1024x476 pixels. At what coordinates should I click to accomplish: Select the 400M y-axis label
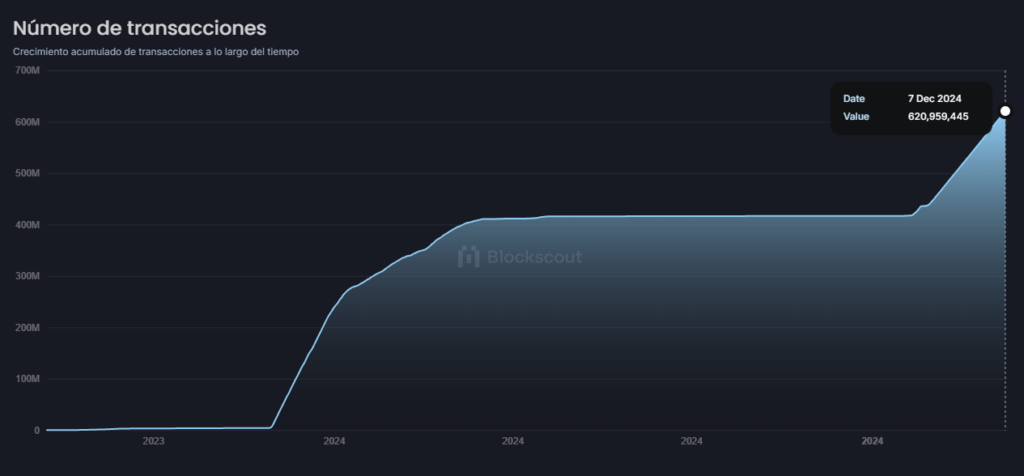pyautogui.click(x=27, y=225)
